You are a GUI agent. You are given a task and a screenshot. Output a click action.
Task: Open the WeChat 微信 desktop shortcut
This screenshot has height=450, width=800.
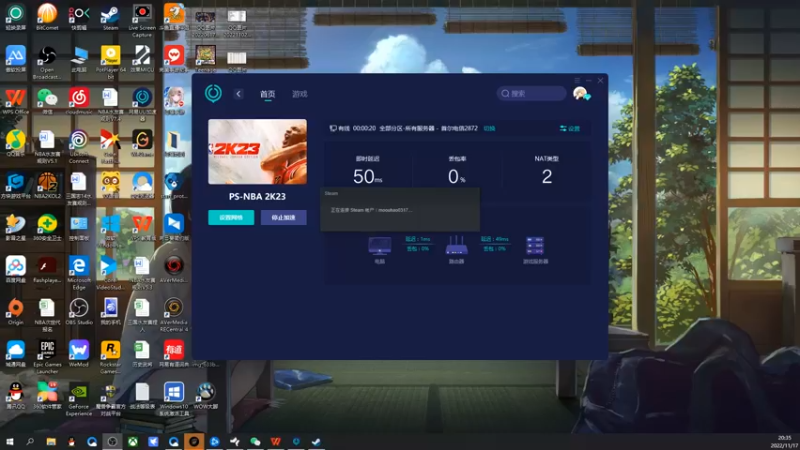point(47,101)
